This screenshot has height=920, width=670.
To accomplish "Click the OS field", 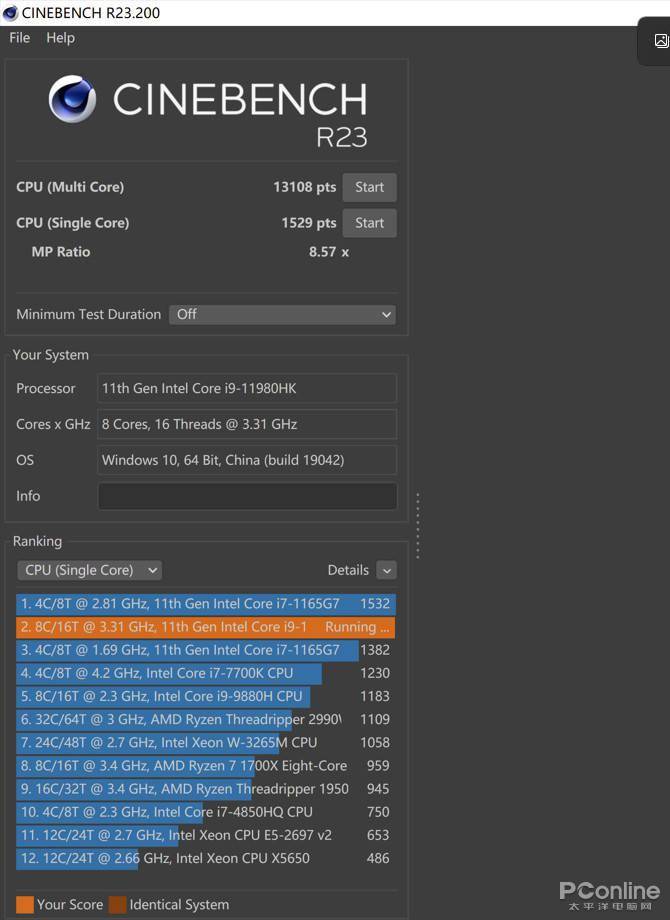I will (x=247, y=460).
